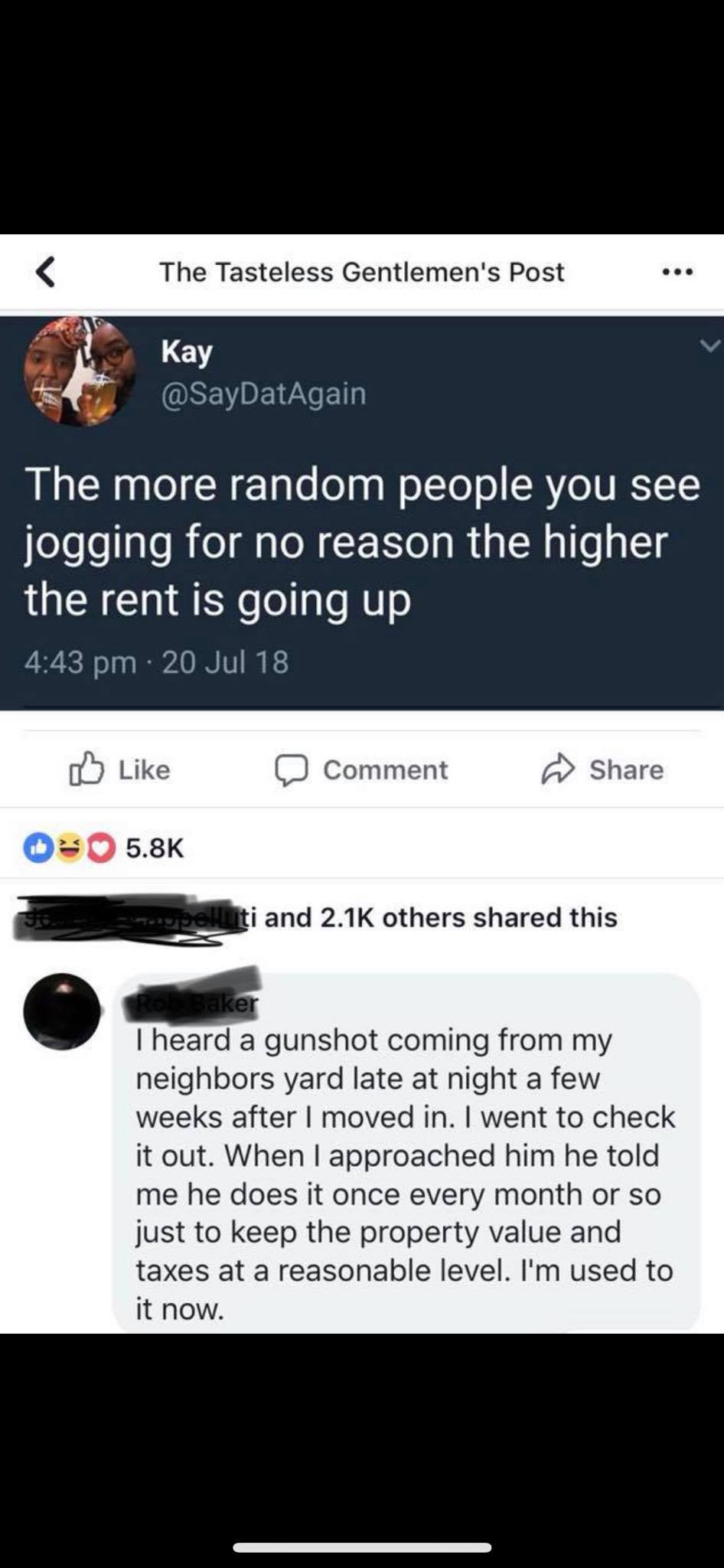Tap the Like button label
Image resolution: width=724 pixels, height=1568 pixels.
click(x=144, y=769)
